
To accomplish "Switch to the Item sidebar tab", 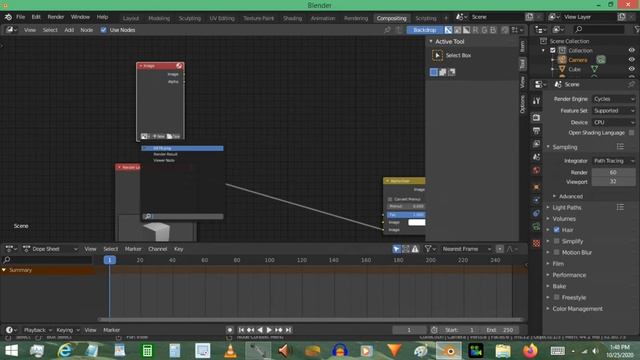I will (522, 46).
